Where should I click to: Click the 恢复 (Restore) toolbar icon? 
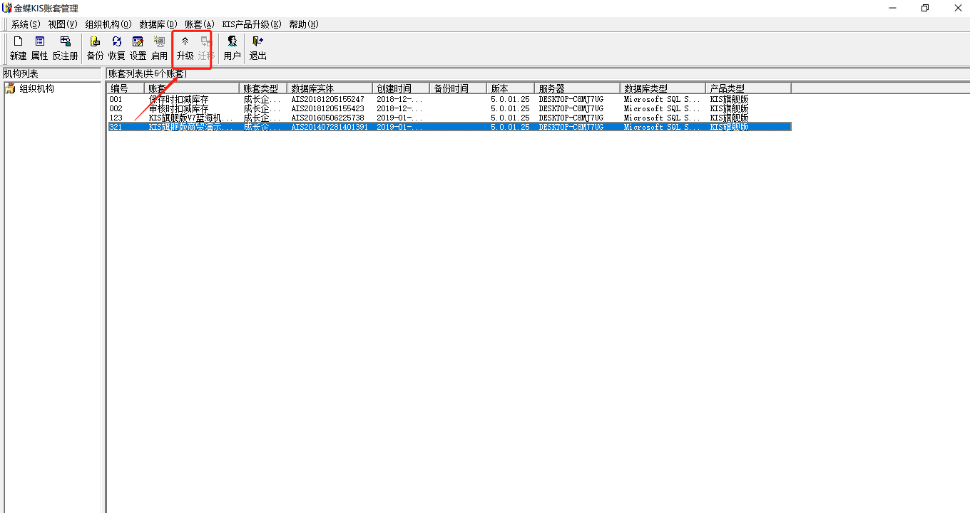117,48
